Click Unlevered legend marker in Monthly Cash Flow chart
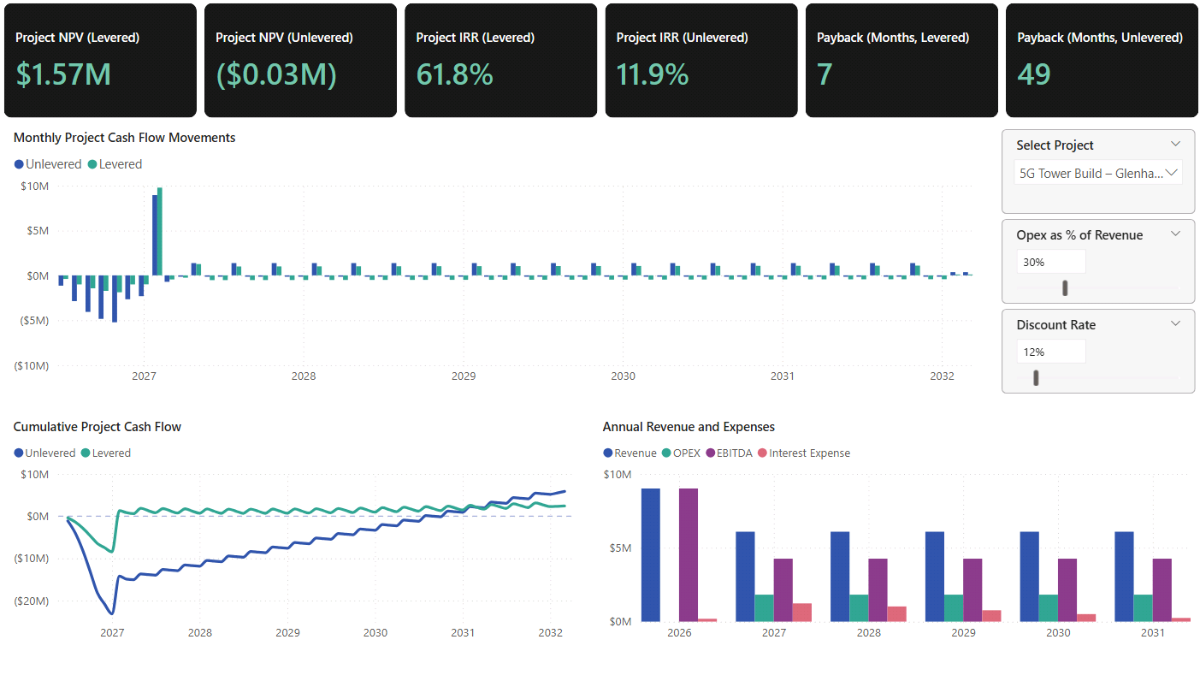1200x675 pixels. click(19, 165)
